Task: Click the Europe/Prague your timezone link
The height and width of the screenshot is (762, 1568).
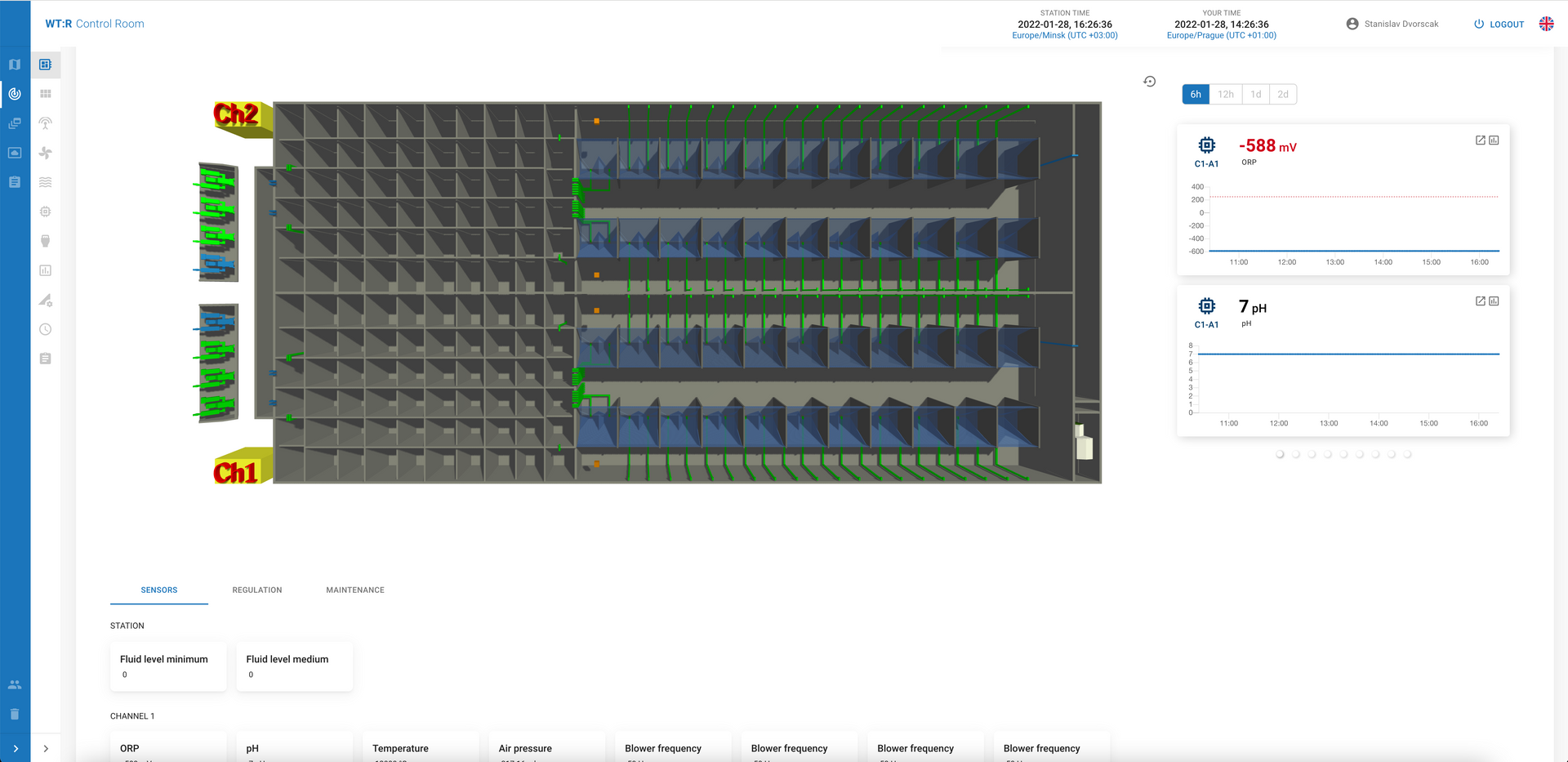Action: pyautogui.click(x=1222, y=35)
